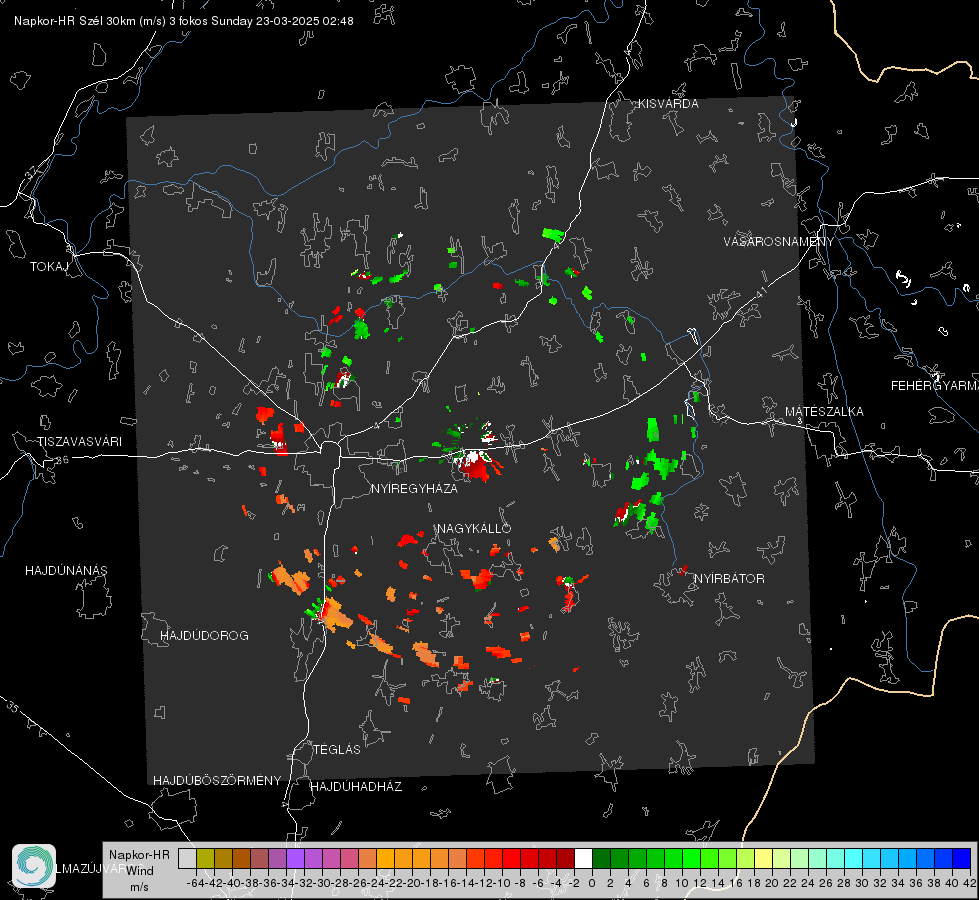Pick the dark green swatch between 0 and 2
The width and height of the screenshot is (979, 900).
[601, 858]
